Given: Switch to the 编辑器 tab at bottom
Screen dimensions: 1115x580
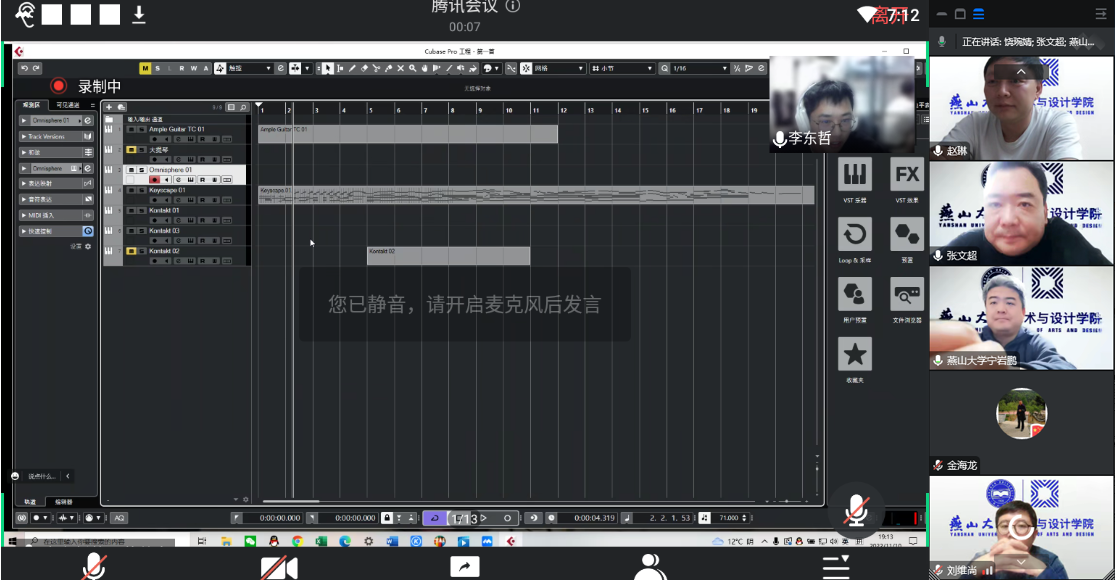Looking at the screenshot, I should pos(63,501).
